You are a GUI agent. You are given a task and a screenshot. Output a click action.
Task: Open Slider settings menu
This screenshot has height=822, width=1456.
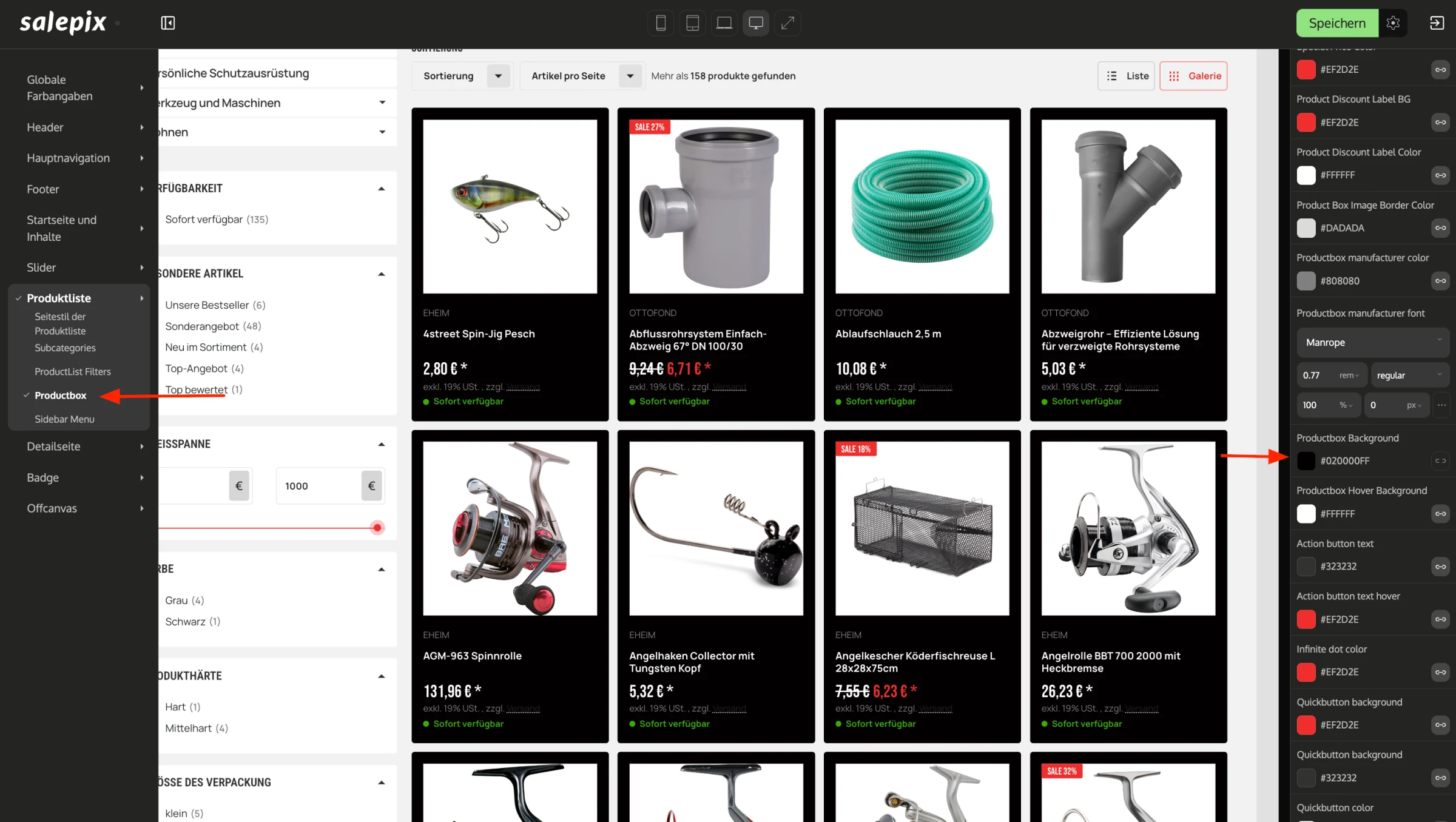click(79, 268)
